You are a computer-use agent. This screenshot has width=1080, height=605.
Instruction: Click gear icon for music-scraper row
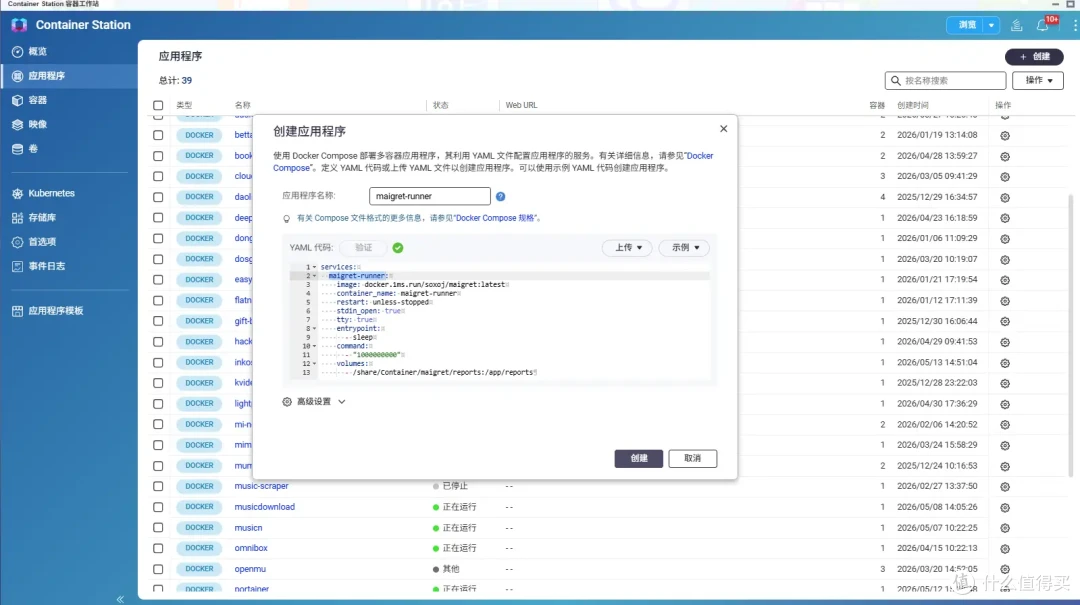(x=1005, y=487)
